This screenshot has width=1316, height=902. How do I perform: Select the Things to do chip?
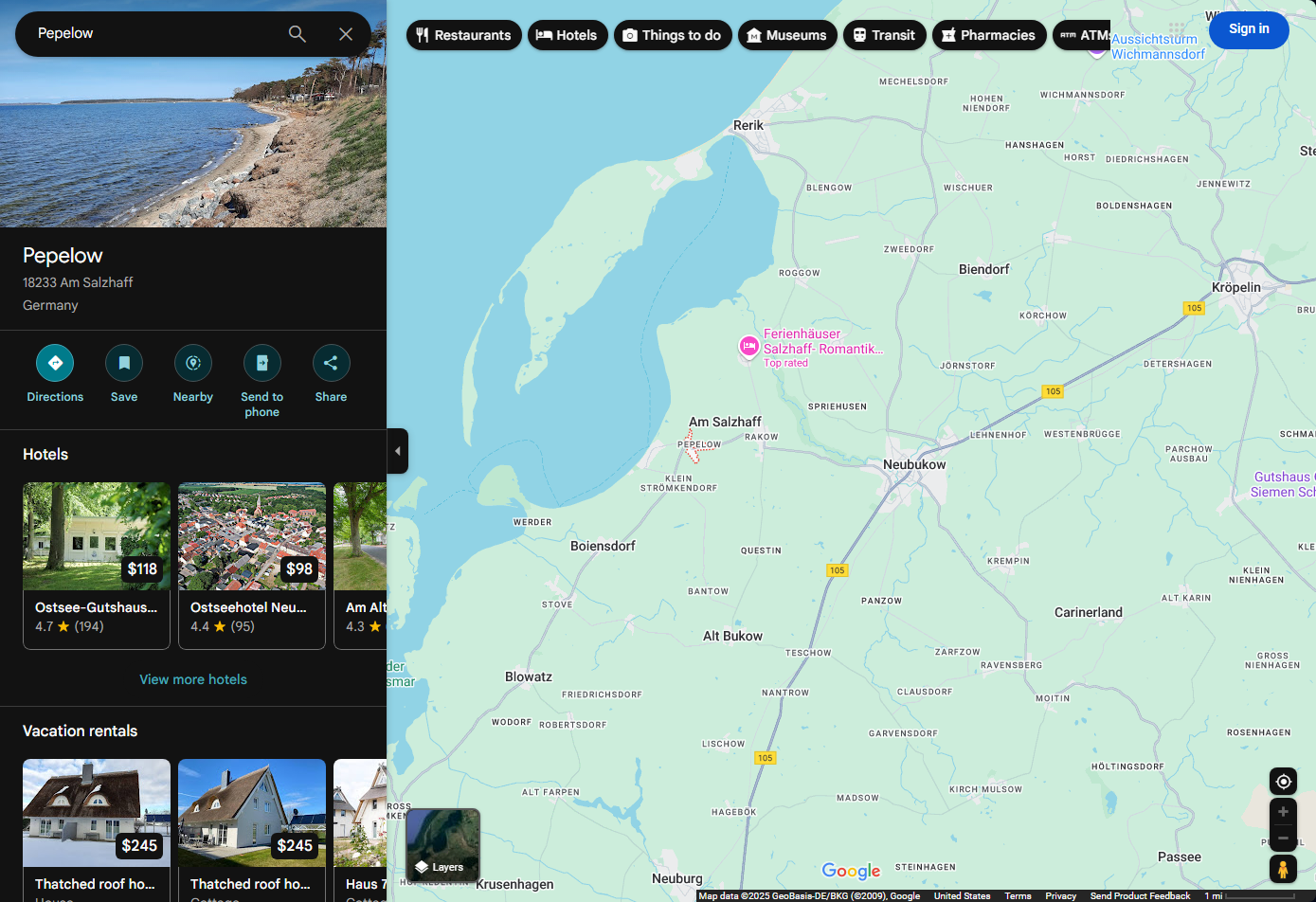tap(673, 35)
